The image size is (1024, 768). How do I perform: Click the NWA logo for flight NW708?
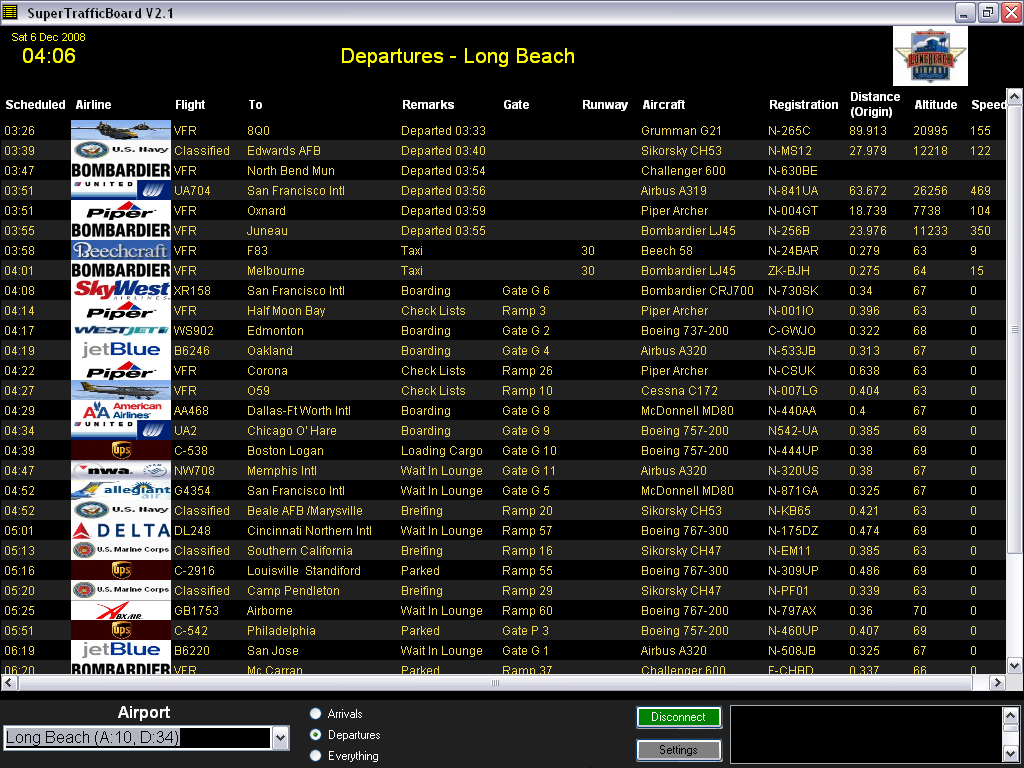[x=120, y=470]
